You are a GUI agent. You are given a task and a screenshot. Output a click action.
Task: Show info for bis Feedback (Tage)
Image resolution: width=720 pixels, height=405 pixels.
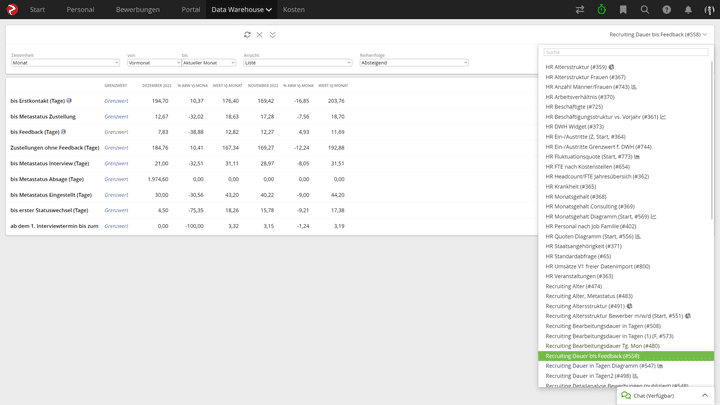pyautogui.click(x=63, y=132)
